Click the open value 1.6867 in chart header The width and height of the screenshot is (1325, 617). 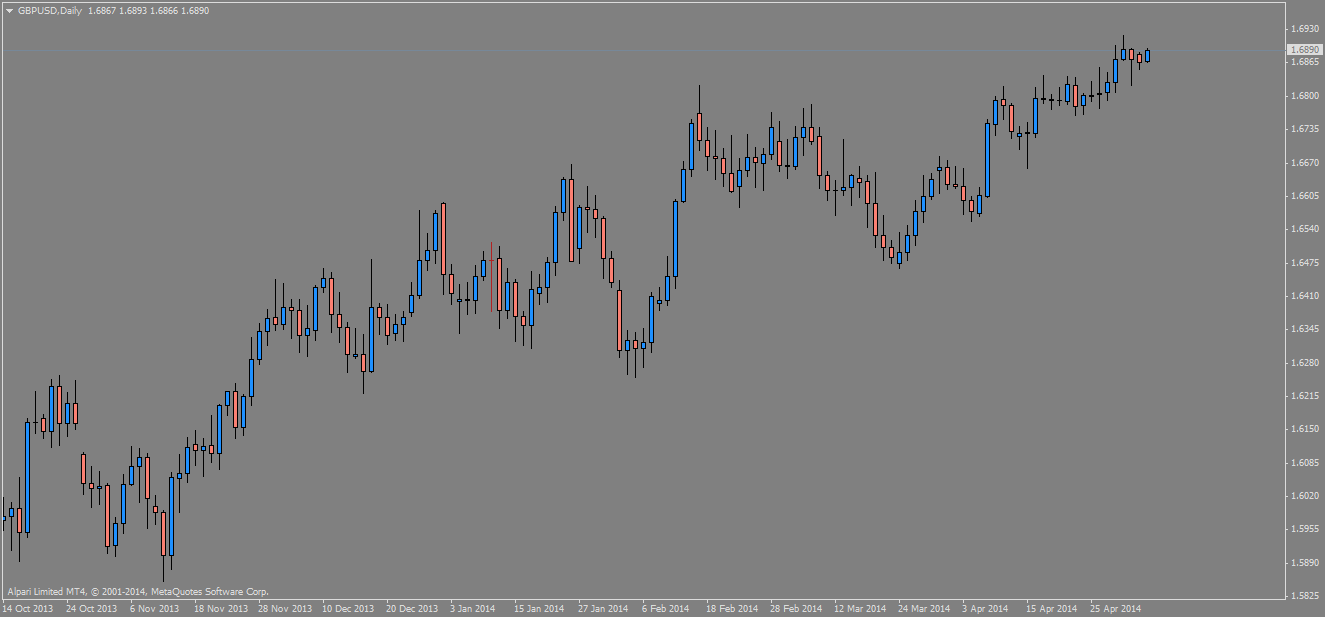102,10
